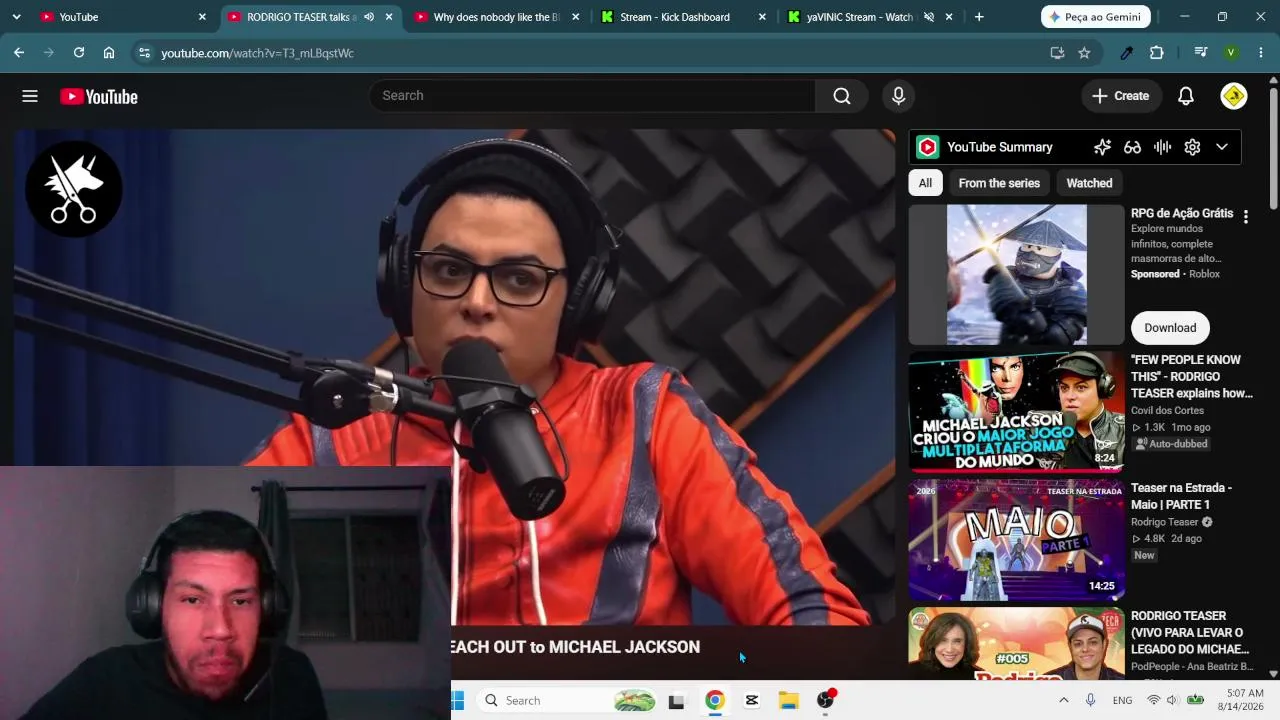The width and height of the screenshot is (1280, 720).
Task: Click 'Peça ao Gemini' button
Action: (x=1096, y=17)
